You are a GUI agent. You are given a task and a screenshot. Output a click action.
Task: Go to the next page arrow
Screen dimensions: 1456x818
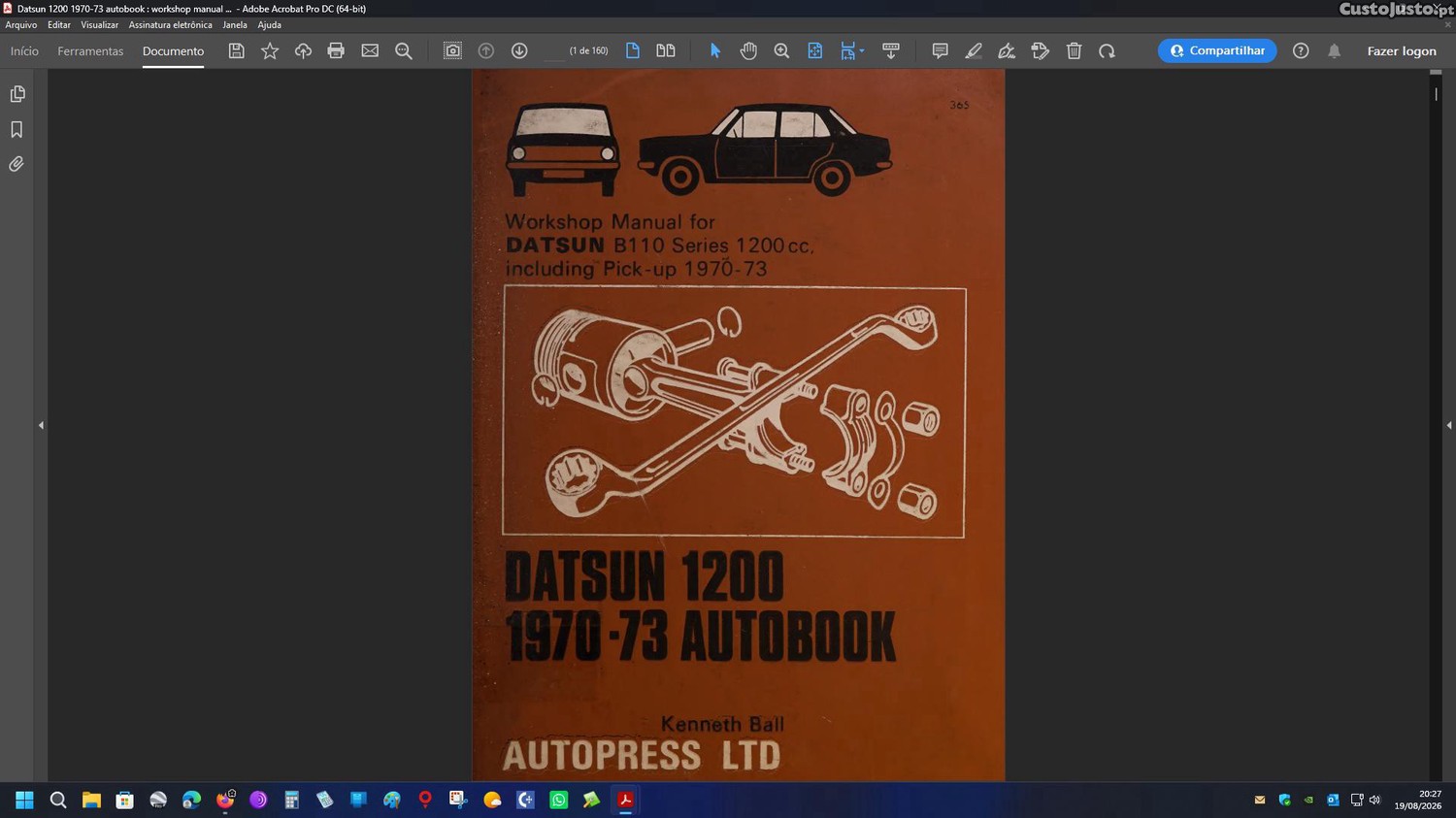click(519, 50)
